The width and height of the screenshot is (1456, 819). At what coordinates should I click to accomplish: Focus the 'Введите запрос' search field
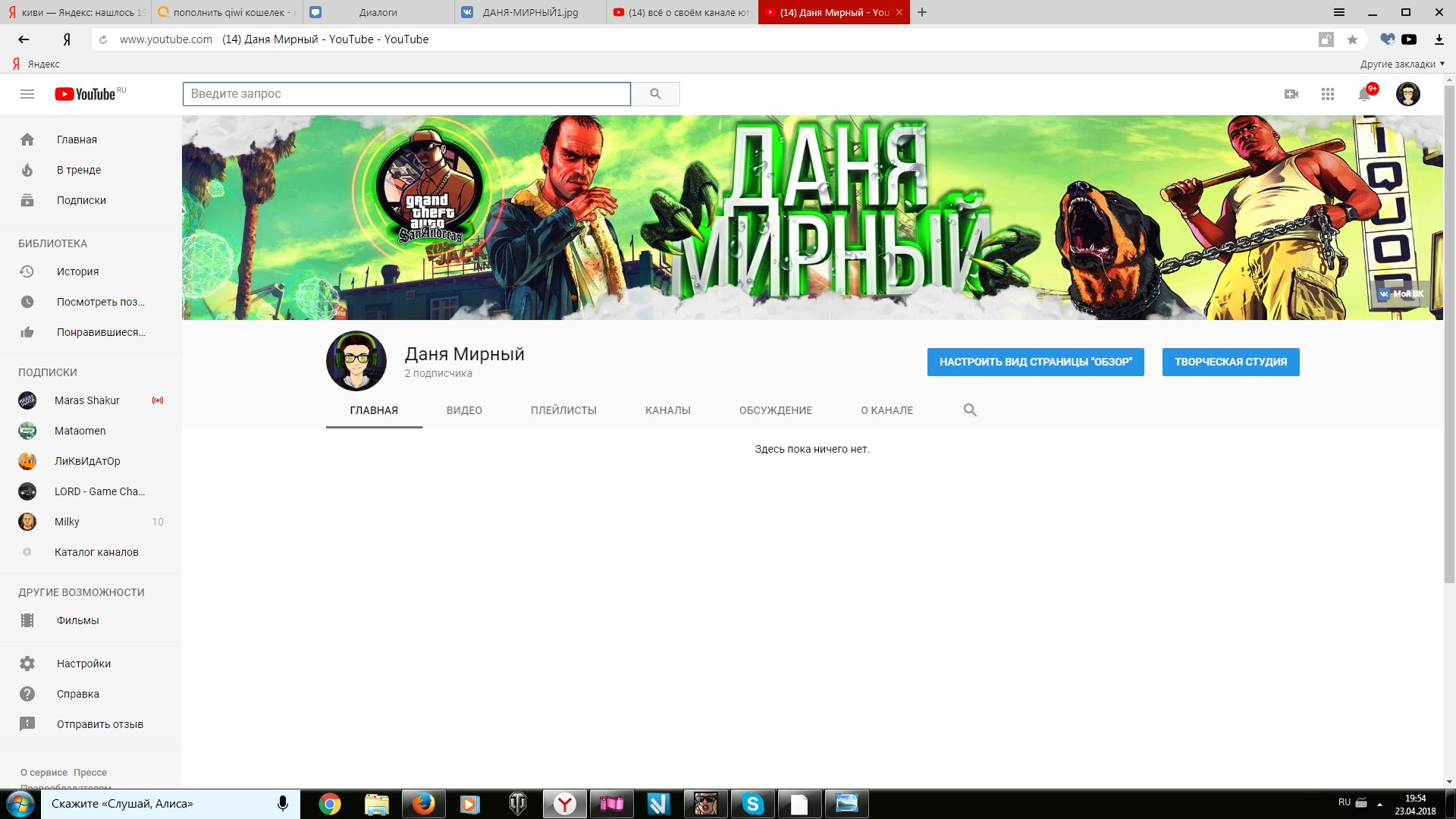406,94
